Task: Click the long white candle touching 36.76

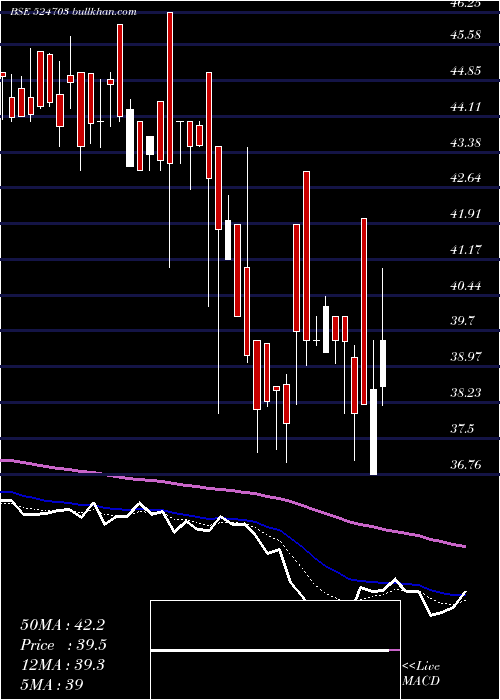Action: [373, 432]
